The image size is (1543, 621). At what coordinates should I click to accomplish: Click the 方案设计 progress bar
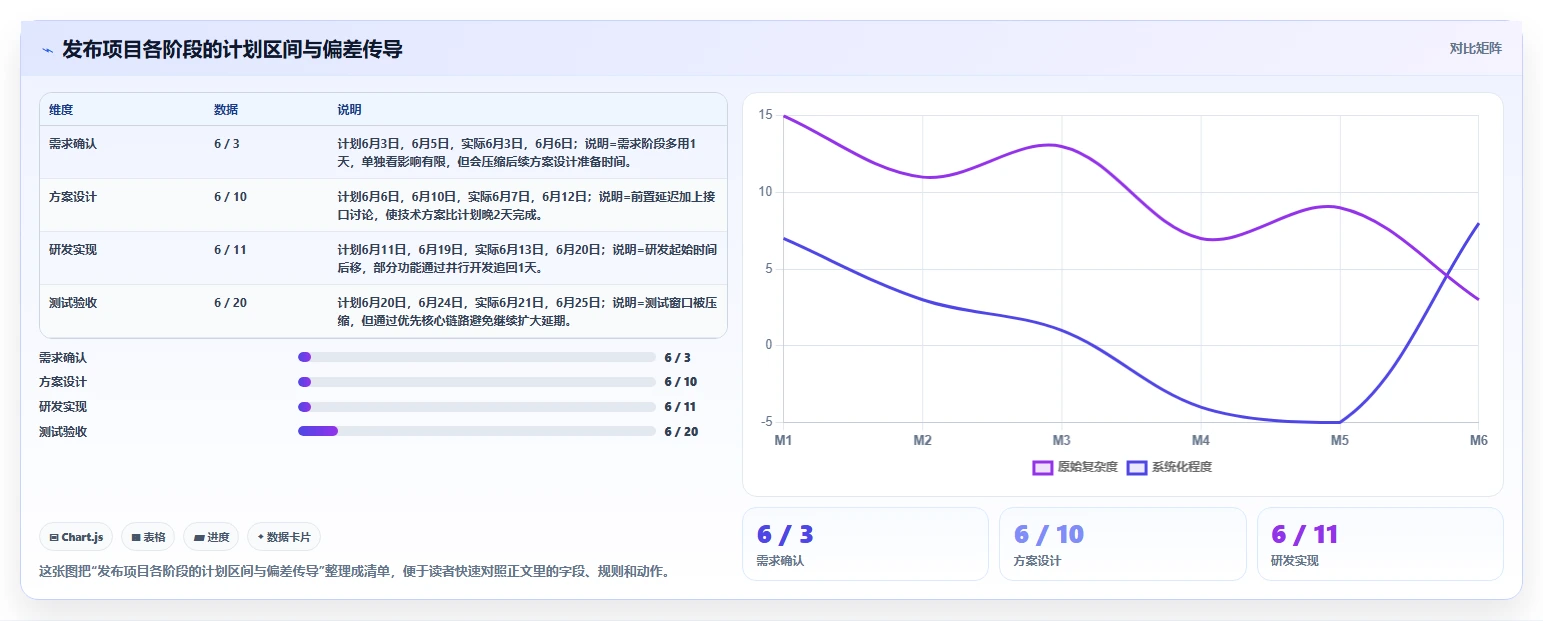pyautogui.click(x=477, y=382)
